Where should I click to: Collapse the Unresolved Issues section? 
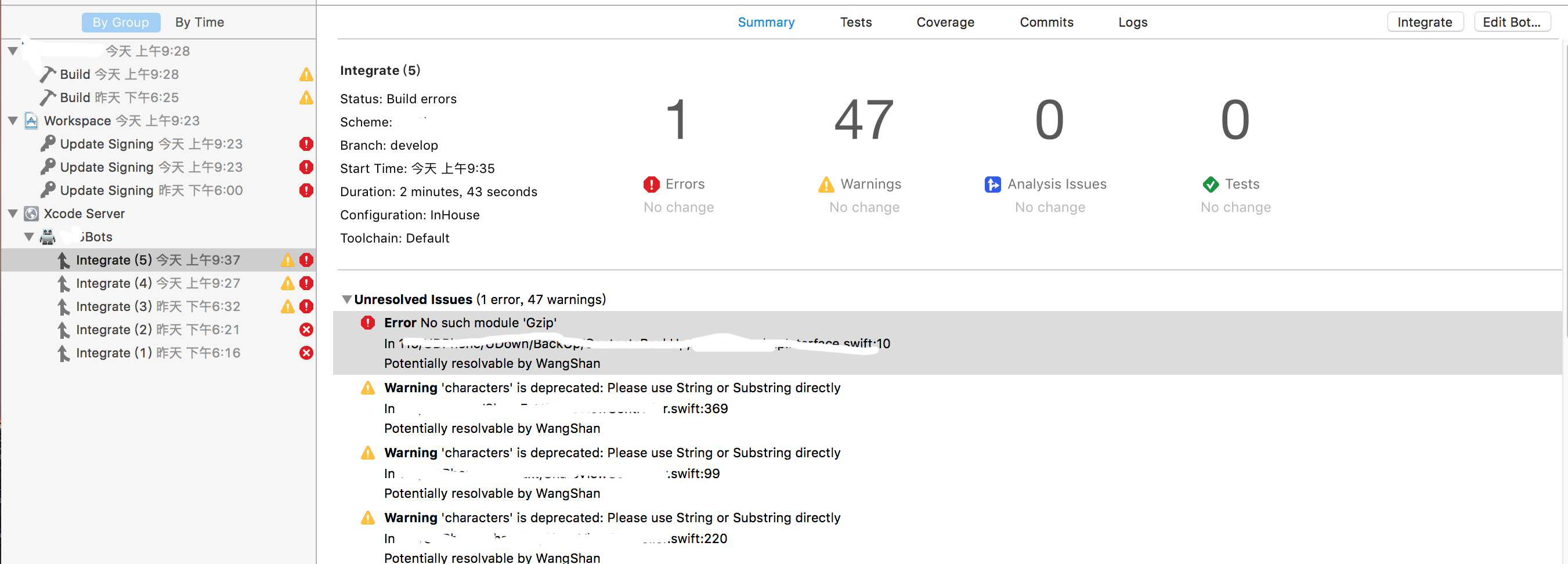(x=346, y=299)
